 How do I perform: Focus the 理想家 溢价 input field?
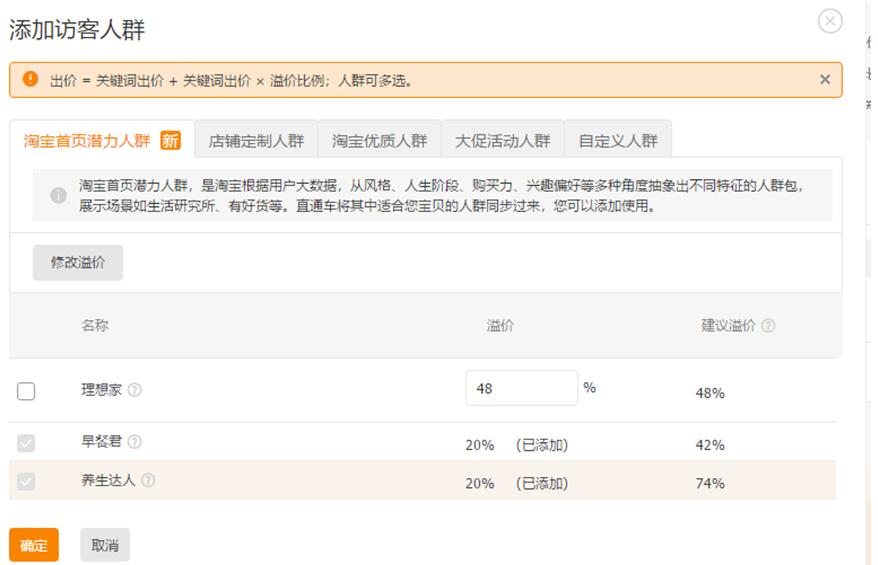coord(521,388)
